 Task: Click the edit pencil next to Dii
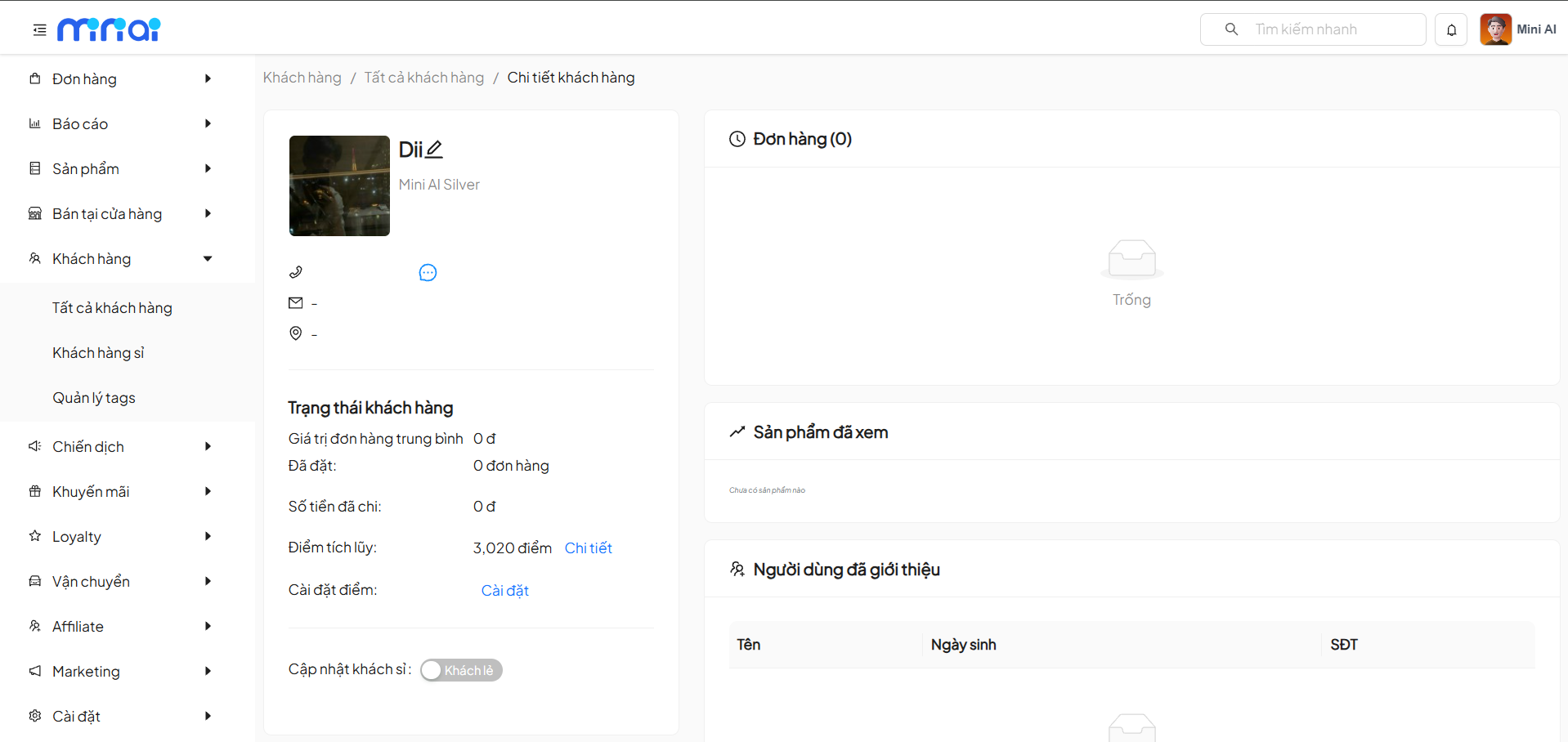(x=434, y=150)
